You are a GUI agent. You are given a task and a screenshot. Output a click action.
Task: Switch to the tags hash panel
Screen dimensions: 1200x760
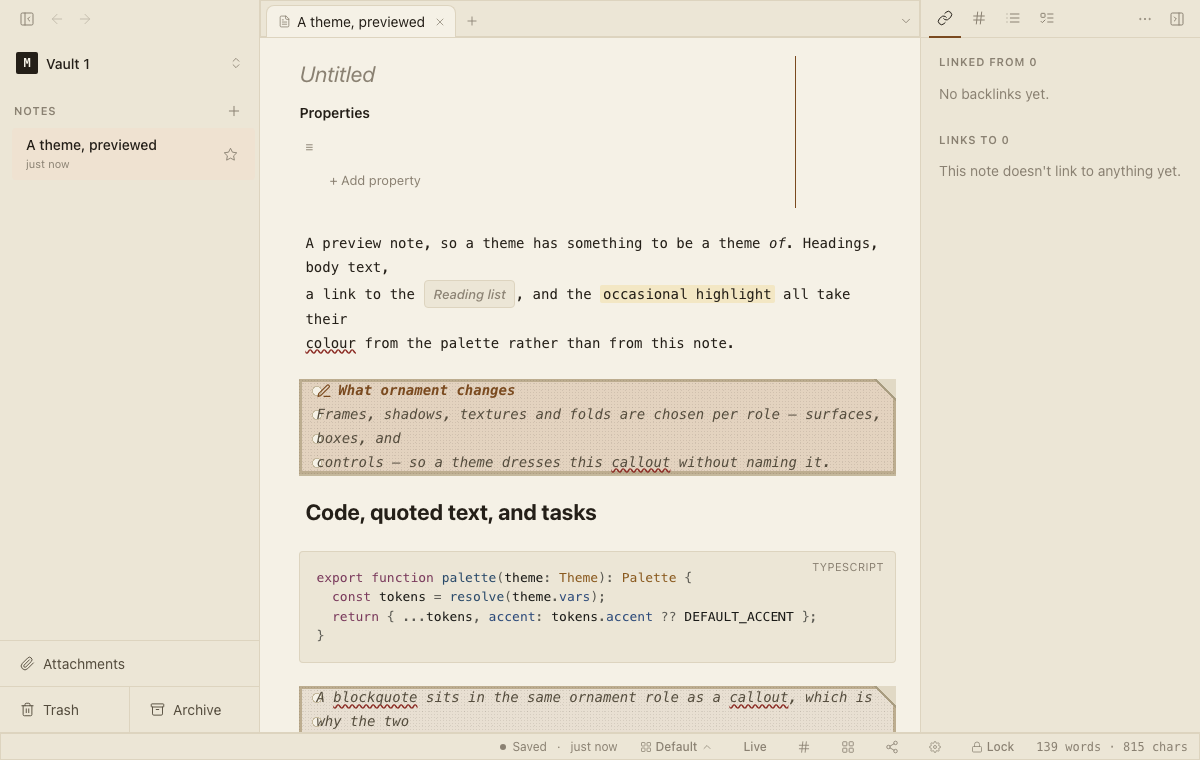click(x=979, y=18)
